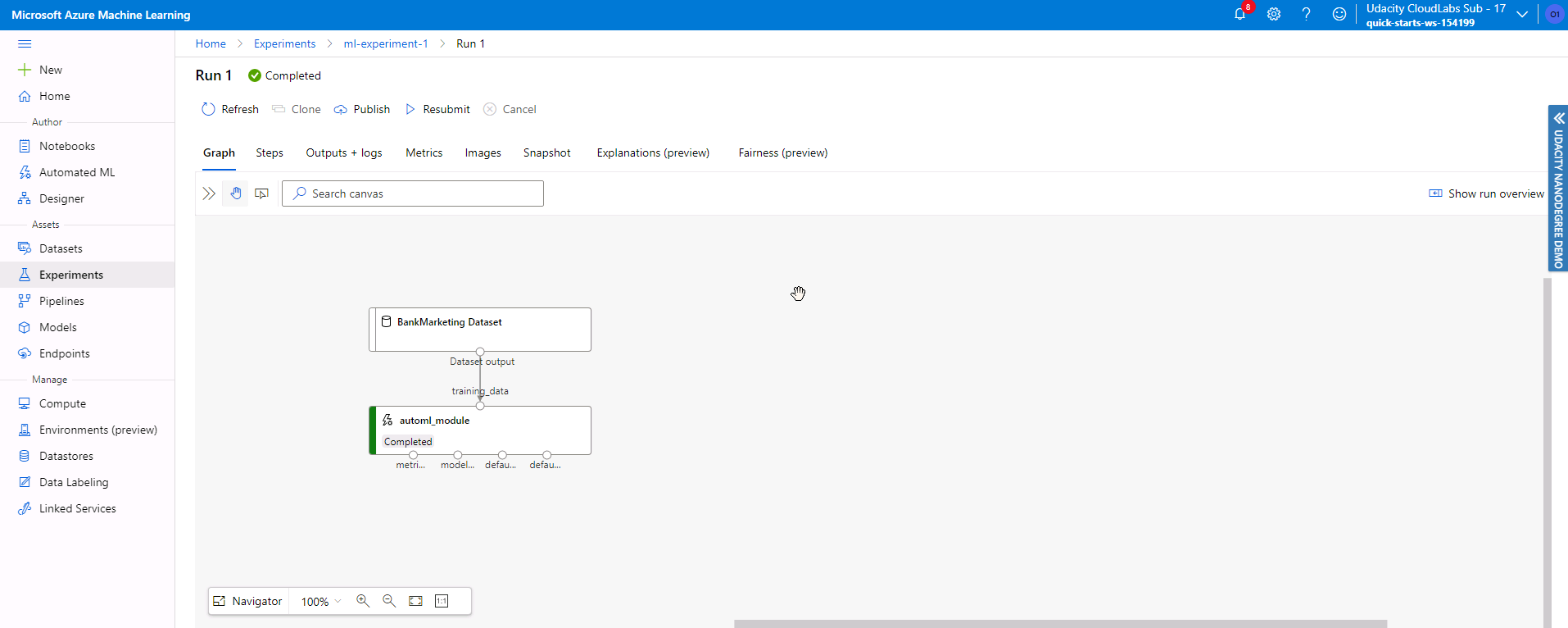Viewport: 1568px width, 628px height.
Task: Expand the Udacity Nanodegree Demo side panel
Action: 1557,189
